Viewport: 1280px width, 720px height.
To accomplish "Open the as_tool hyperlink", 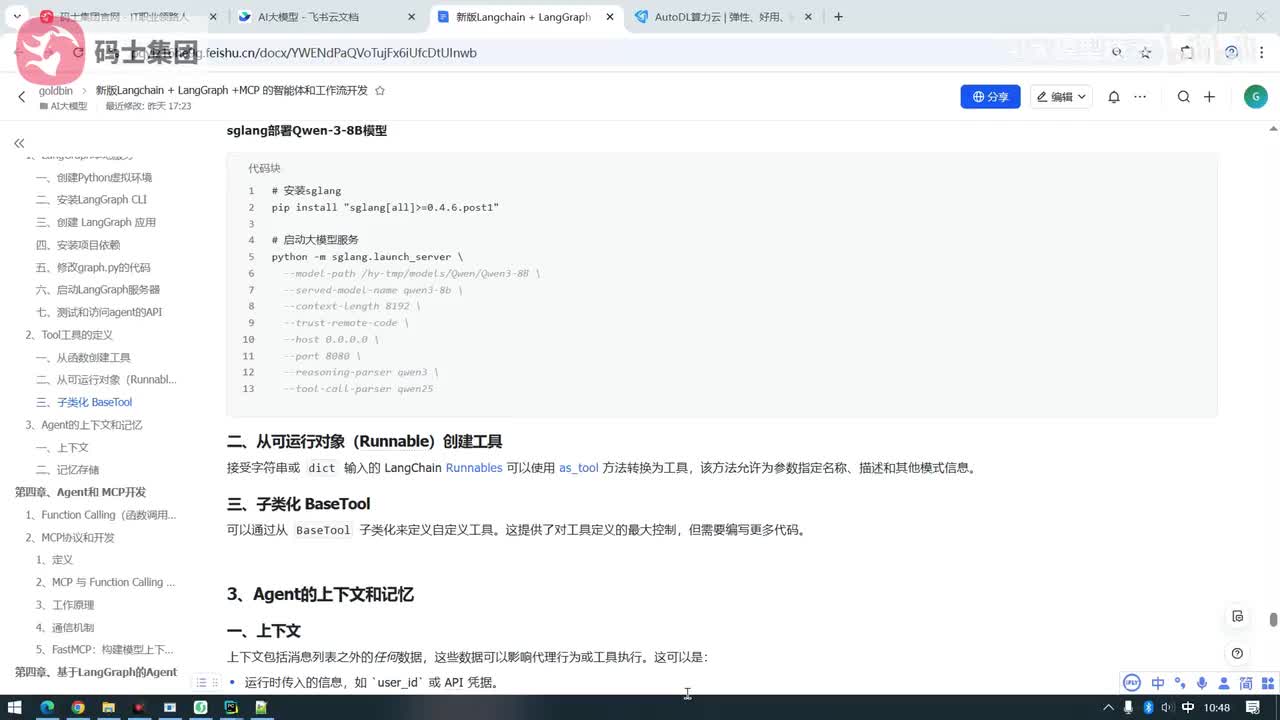I will click(x=579, y=468).
